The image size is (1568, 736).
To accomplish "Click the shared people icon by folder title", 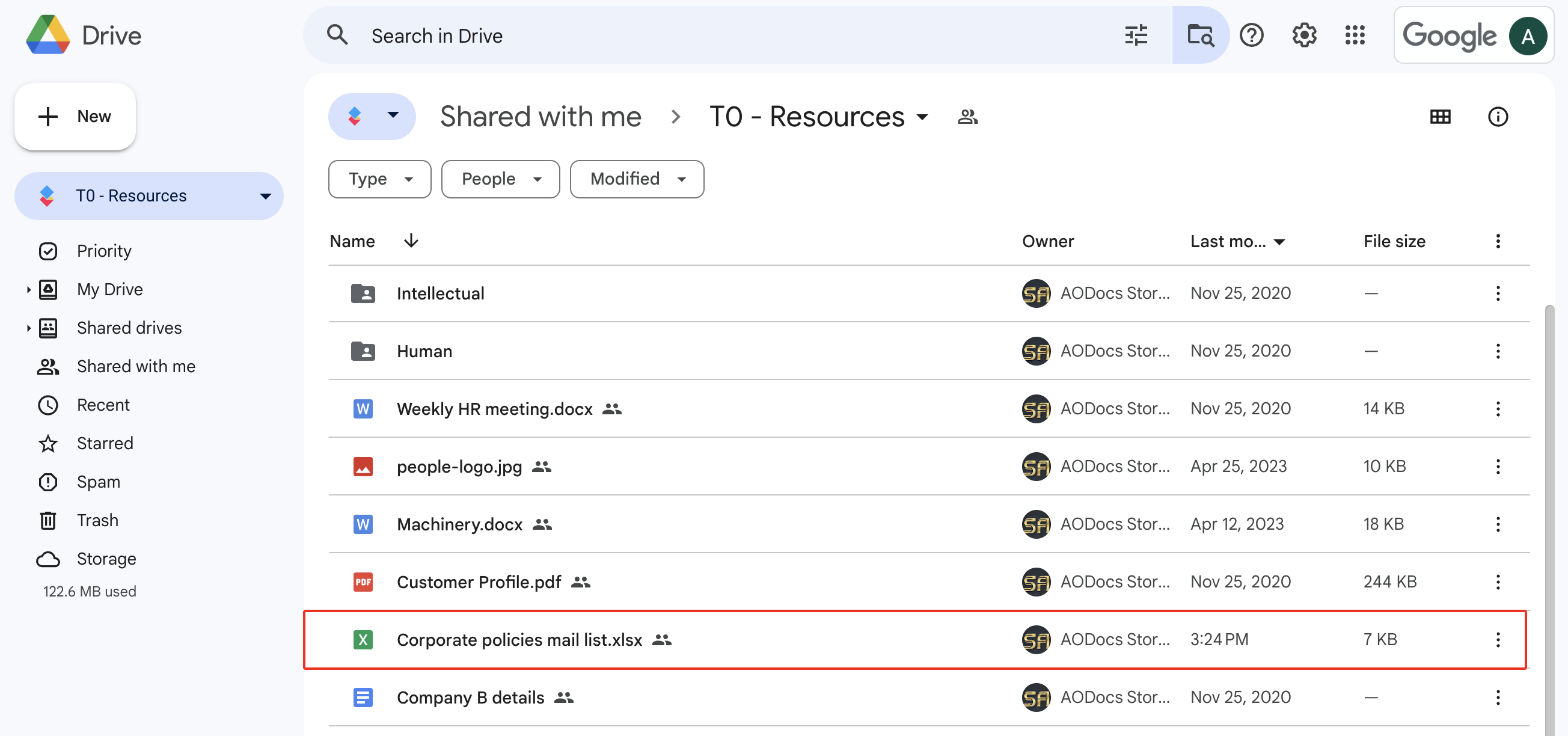I will pos(967,116).
